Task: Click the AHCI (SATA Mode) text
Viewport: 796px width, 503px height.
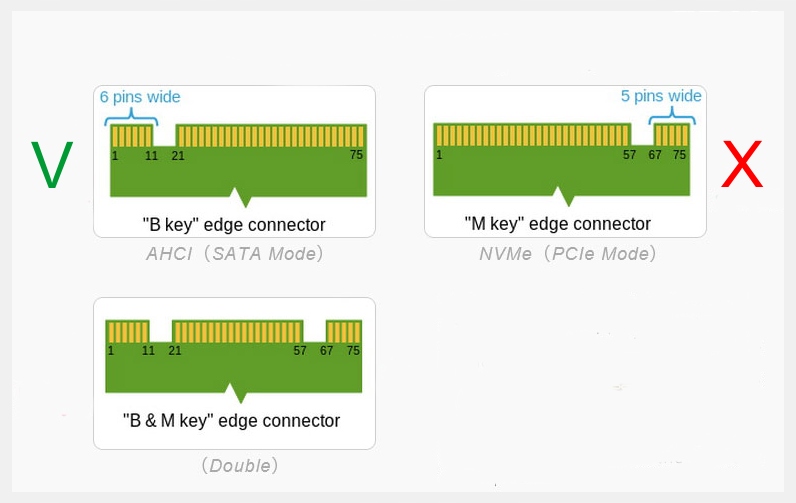Action: click(235, 254)
